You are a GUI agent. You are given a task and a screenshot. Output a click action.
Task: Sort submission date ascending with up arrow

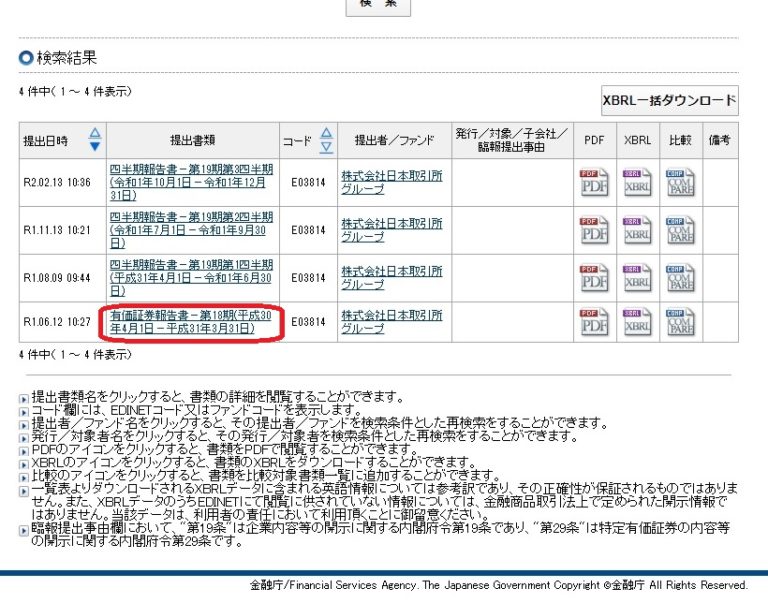click(x=95, y=133)
